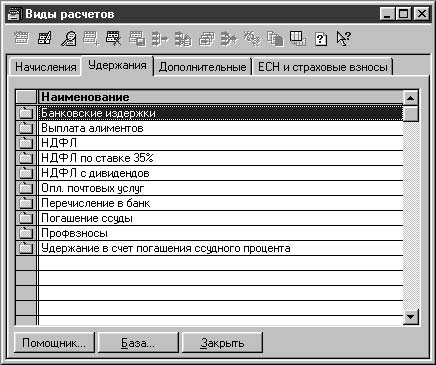Click the add new row toolbar icon

tap(91, 39)
